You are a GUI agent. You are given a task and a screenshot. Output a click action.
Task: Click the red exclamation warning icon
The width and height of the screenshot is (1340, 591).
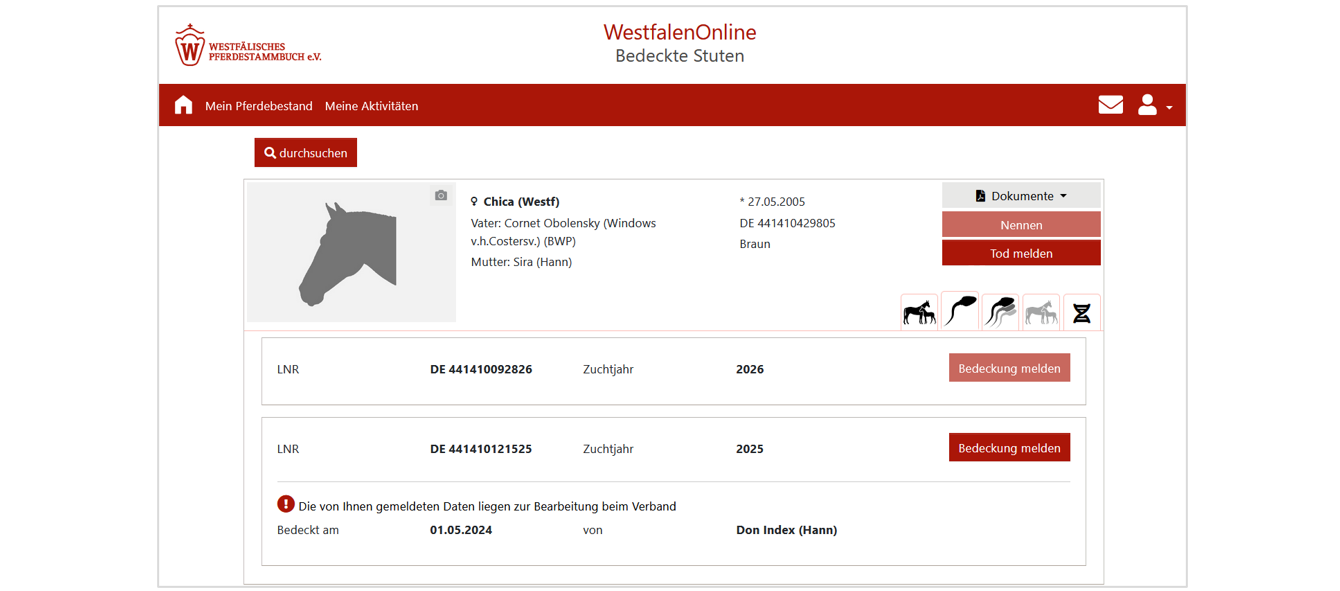click(x=286, y=504)
